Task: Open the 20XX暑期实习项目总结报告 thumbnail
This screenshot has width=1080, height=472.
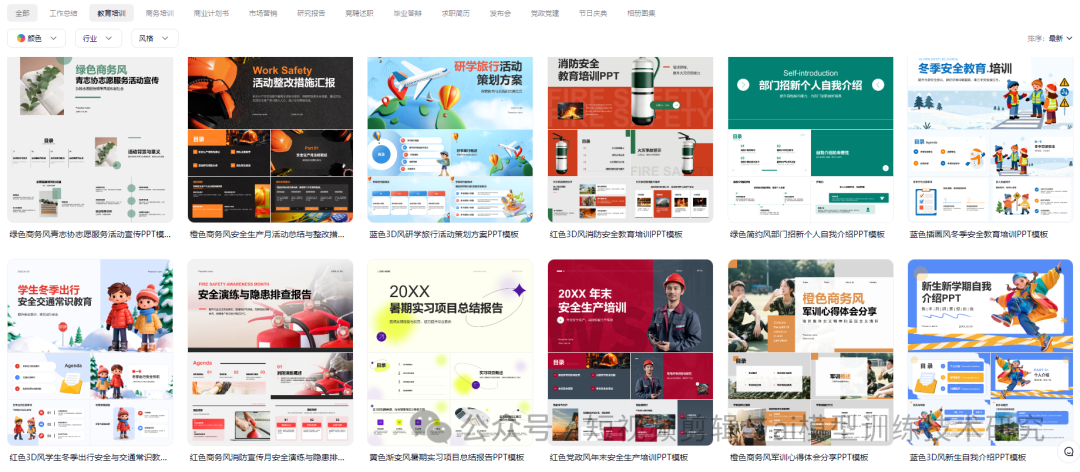Action: [450, 352]
